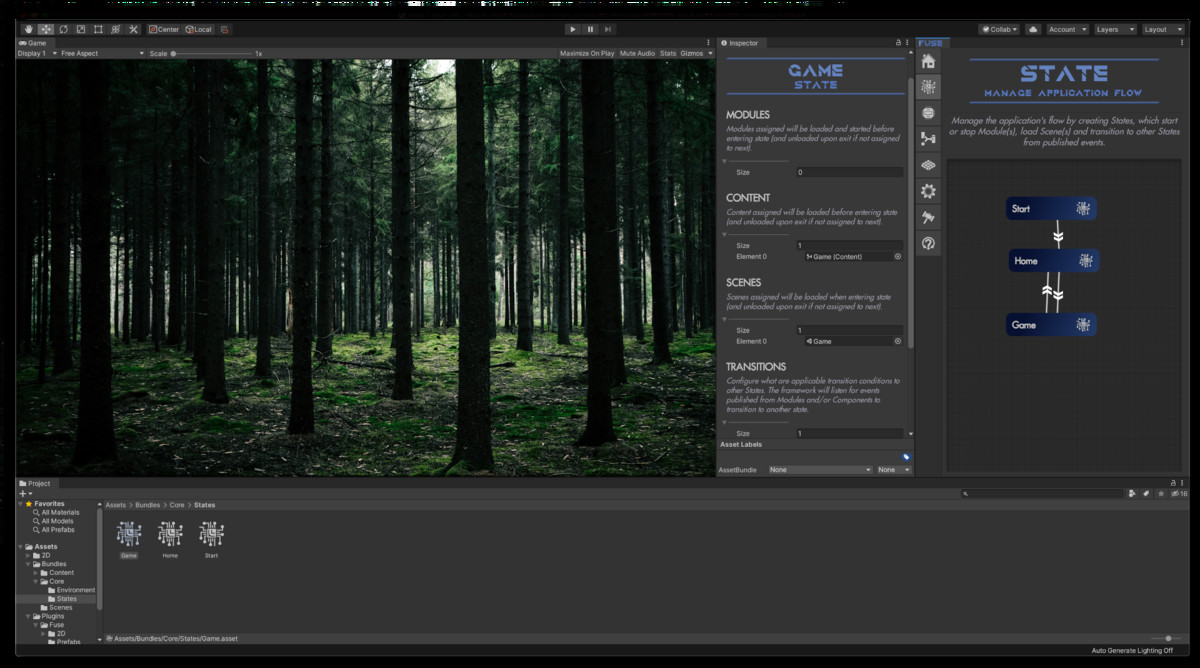The height and width of the screenshot is (668, 1200).
Task: Select the Hand tool in the toolbar
Action: (28, 29)
